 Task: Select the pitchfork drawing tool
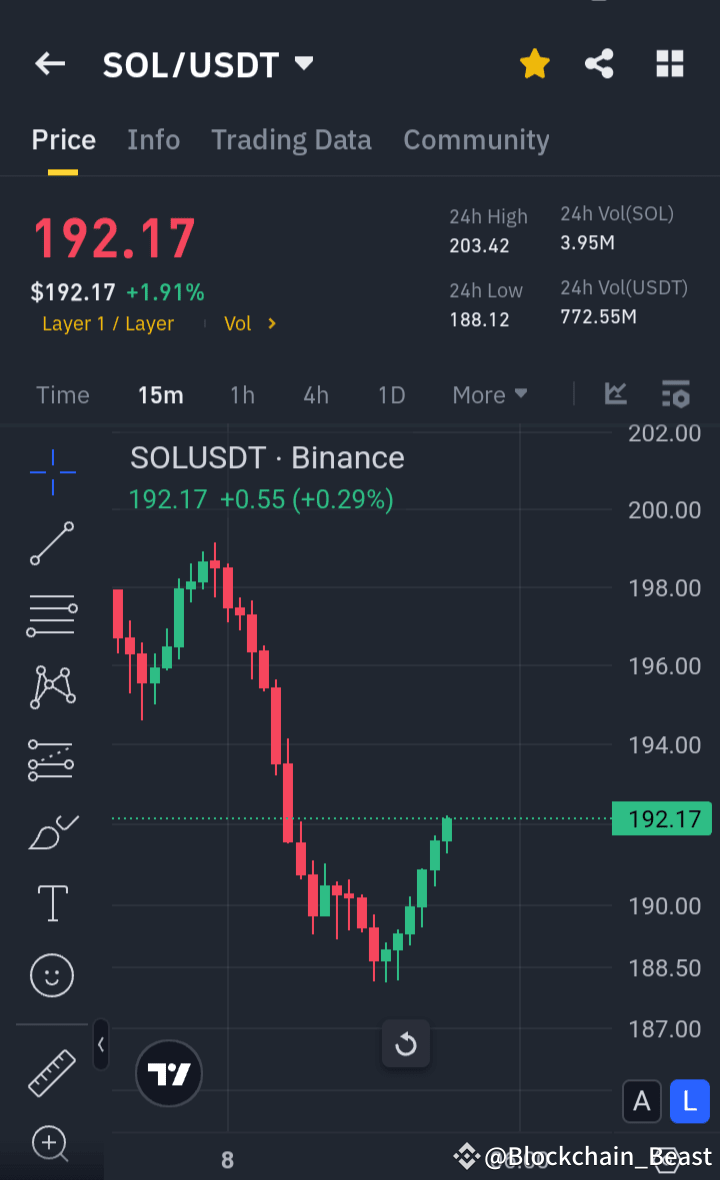click(52, 686)
